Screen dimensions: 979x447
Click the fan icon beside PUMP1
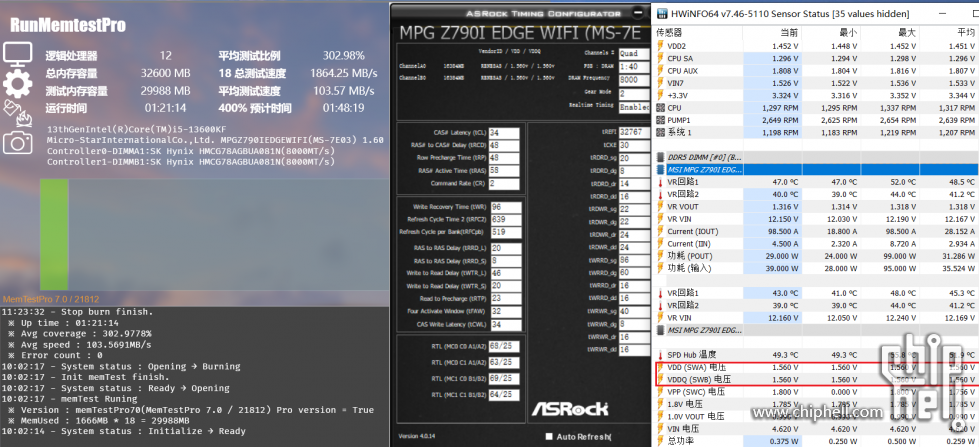tap(661, 120)
